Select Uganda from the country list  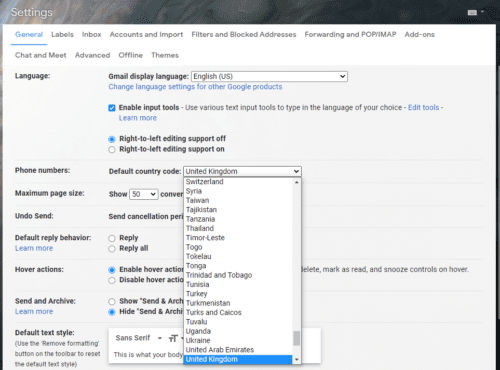[x=238, y=331]
